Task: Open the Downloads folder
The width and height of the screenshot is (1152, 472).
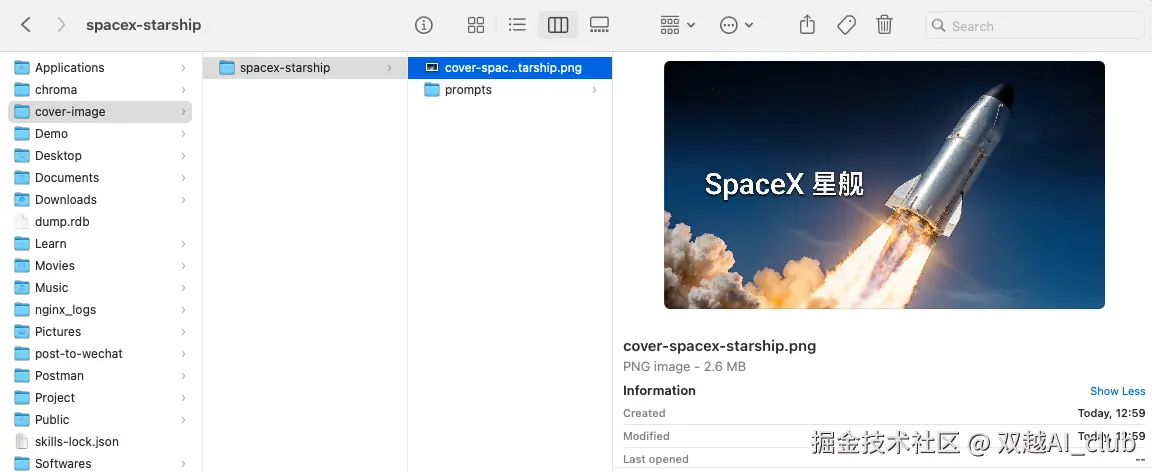Action: click(x=100, y=200)
